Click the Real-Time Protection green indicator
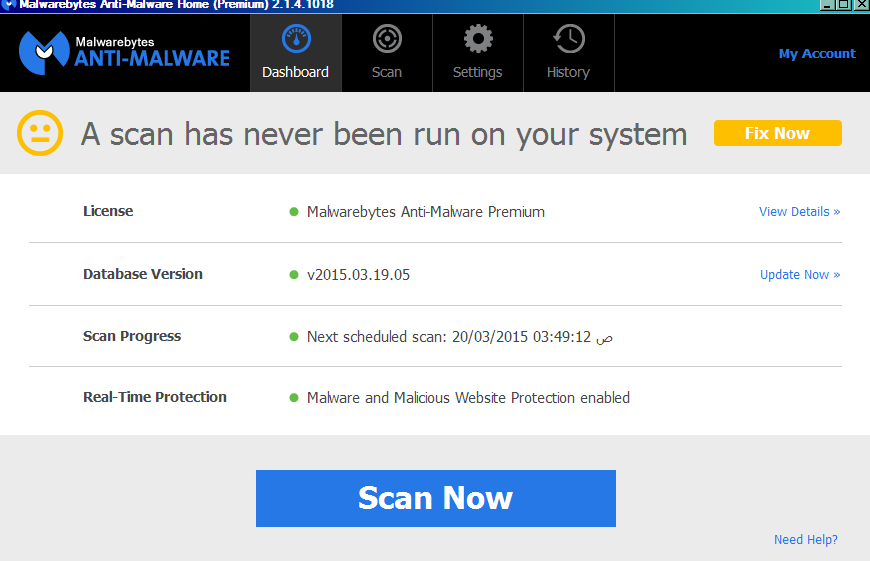Screen dimensions: 870x561 tap(294, 398)
